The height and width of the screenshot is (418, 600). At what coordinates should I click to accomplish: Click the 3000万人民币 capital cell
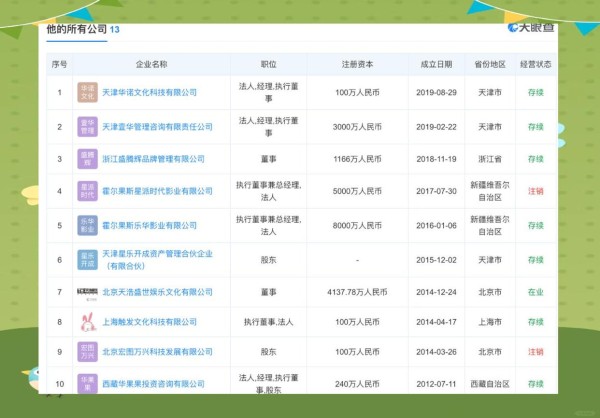click(x=357, y=127)
